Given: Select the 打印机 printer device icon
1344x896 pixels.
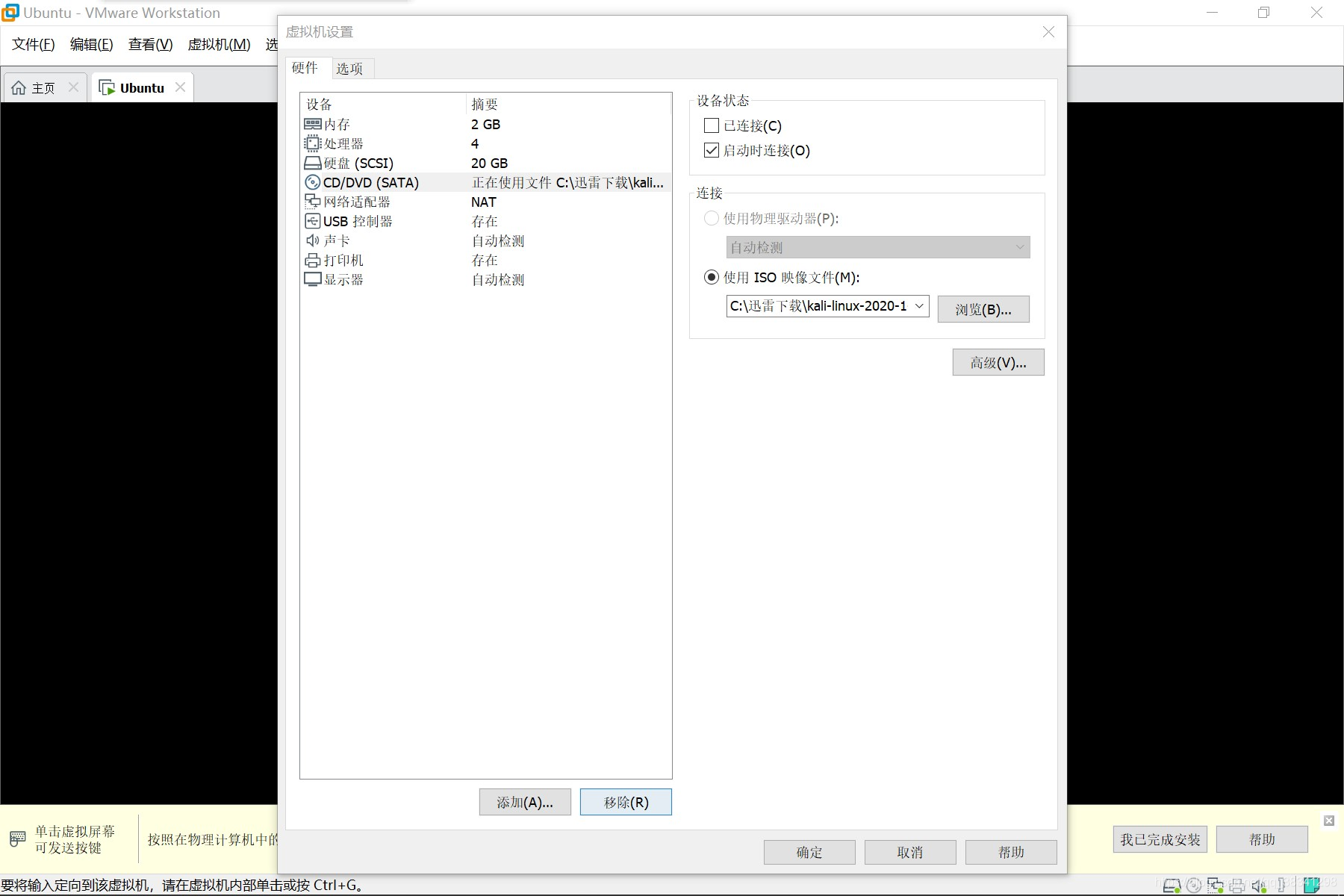Looking at the screenshot, I should pyautogui.click(x=313, y=261).
